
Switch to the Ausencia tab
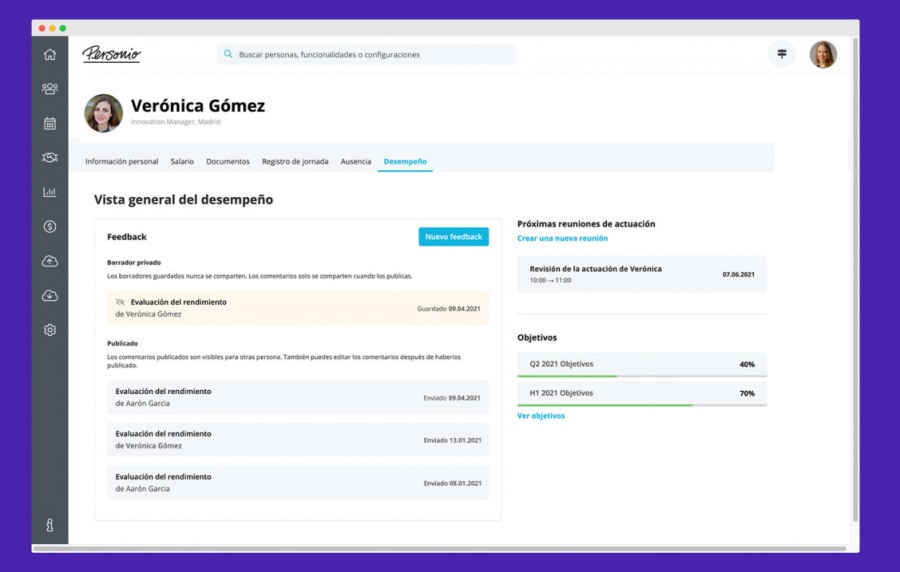[x=356, y=162]
